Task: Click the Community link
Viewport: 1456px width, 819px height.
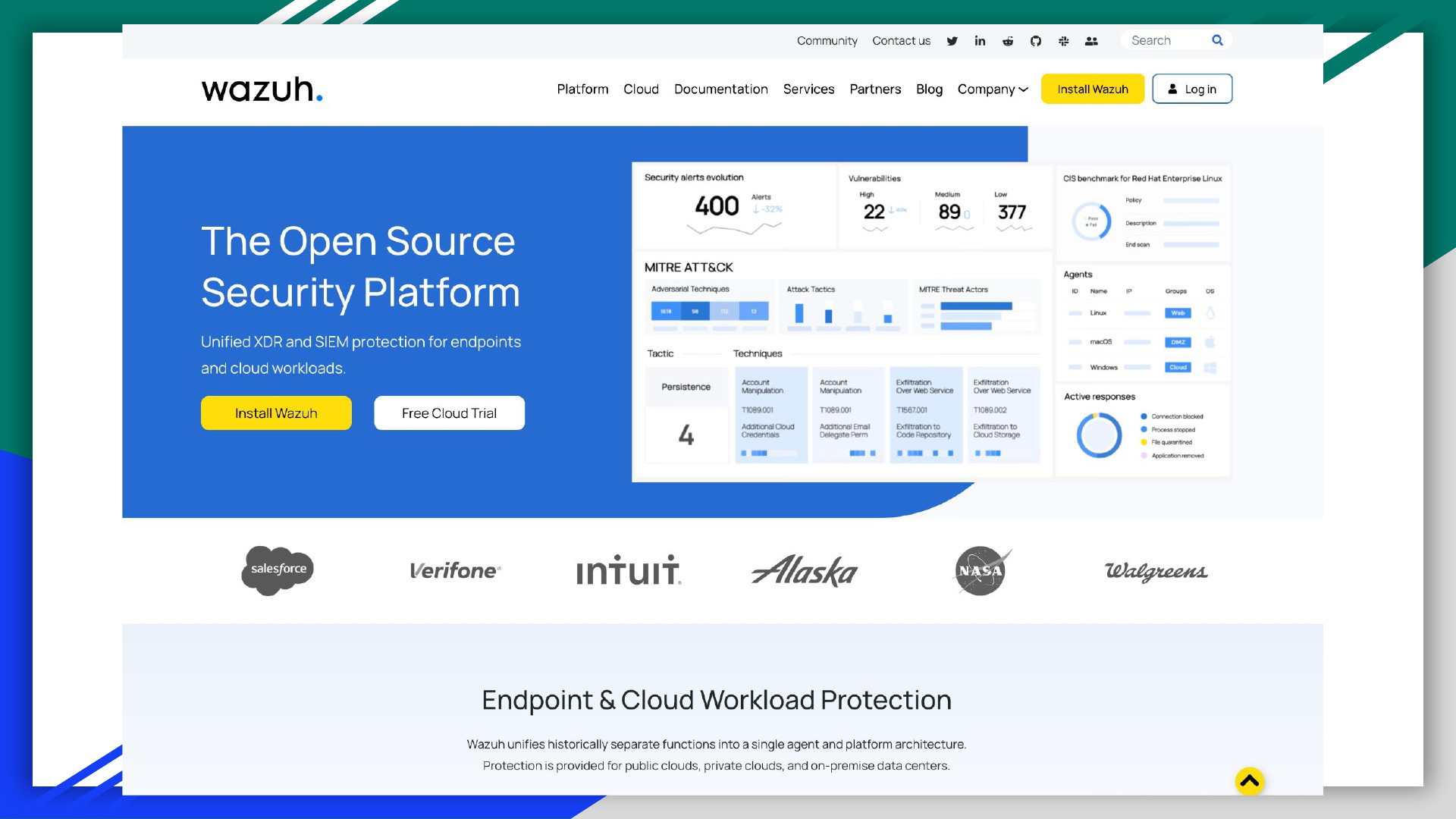Action: pyautogui.click(x=827, y=41)
